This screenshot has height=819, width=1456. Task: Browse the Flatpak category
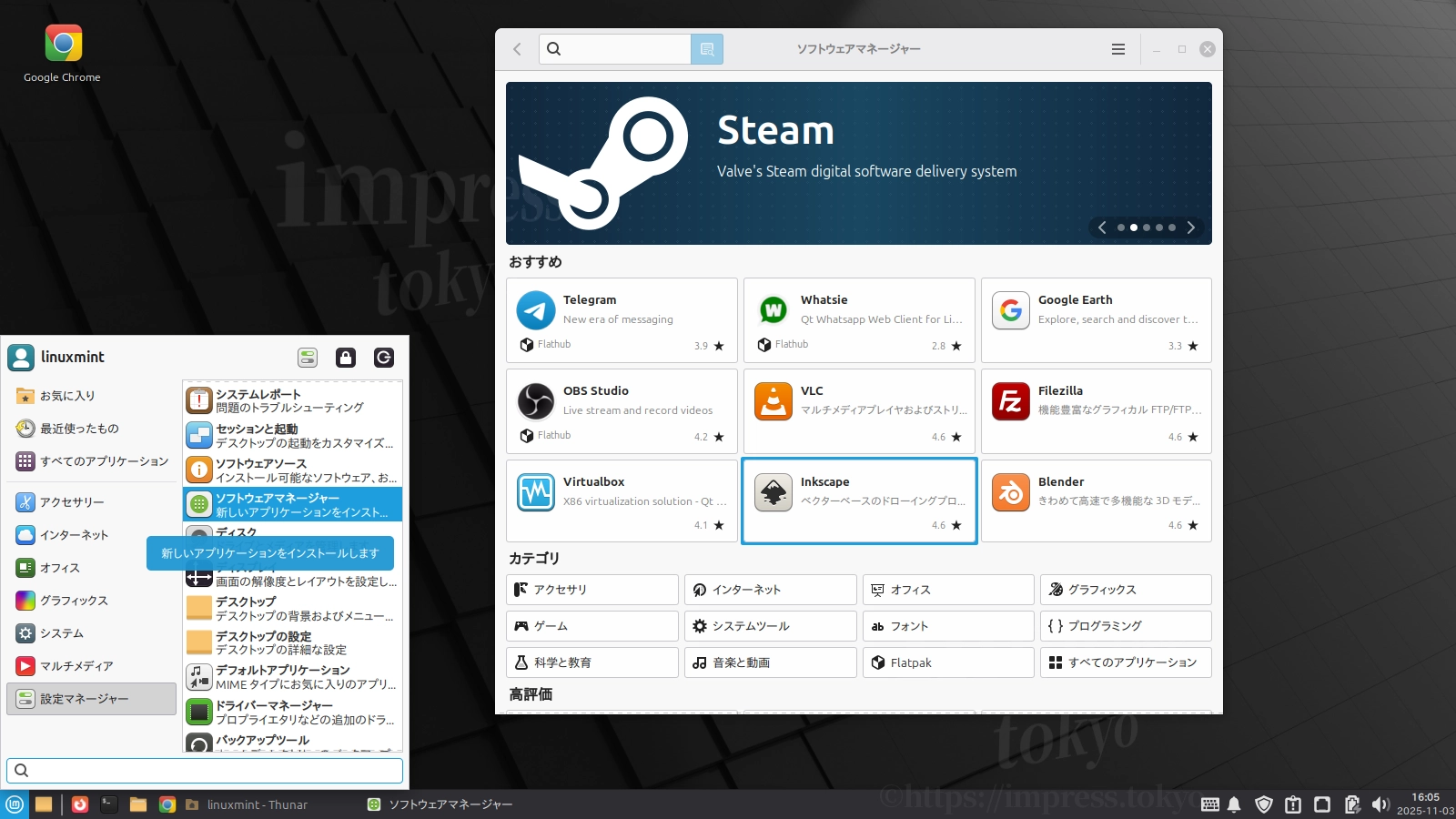948,662
